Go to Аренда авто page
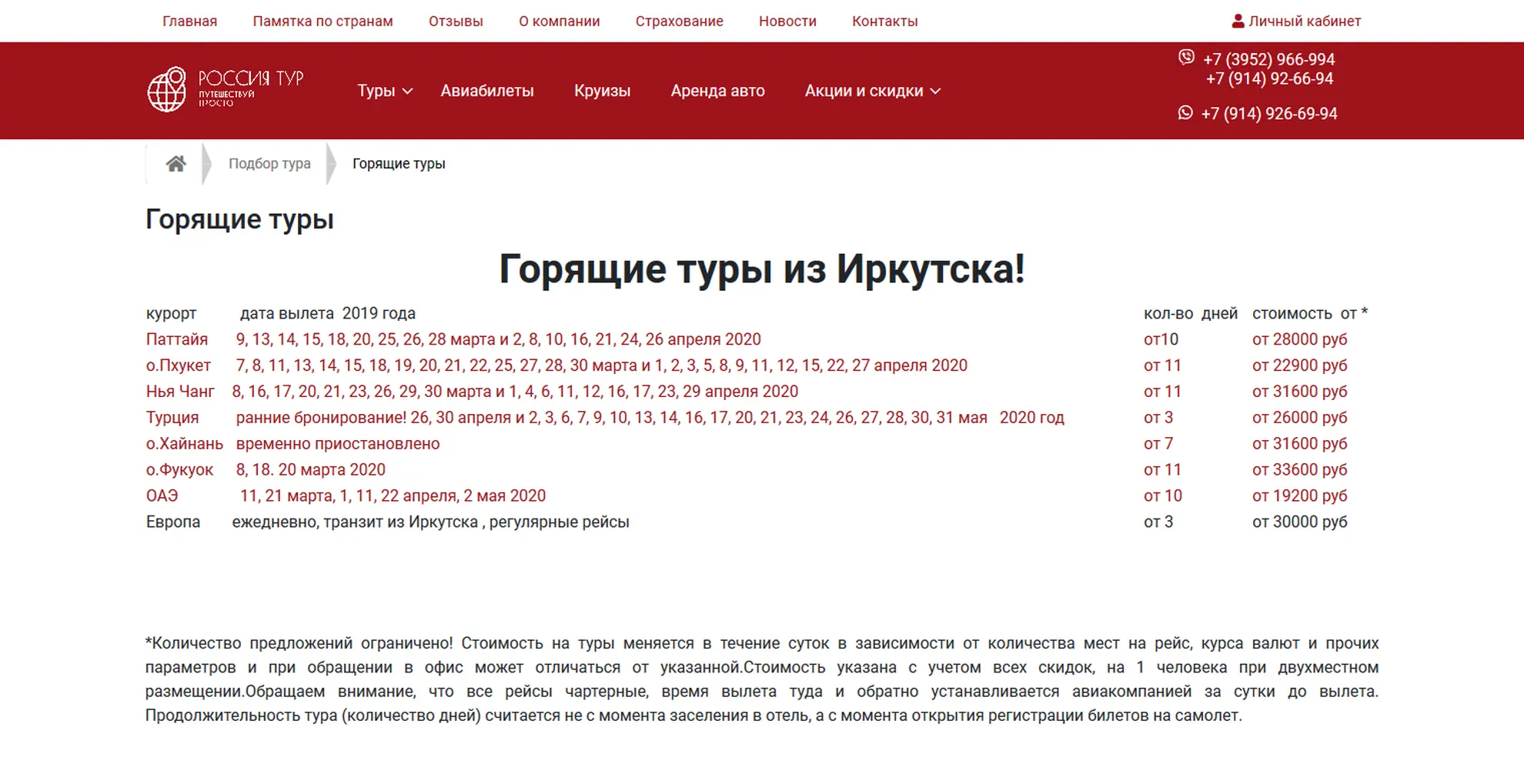Viewport: 1524px width, 784px height. [x=717, y=91]
